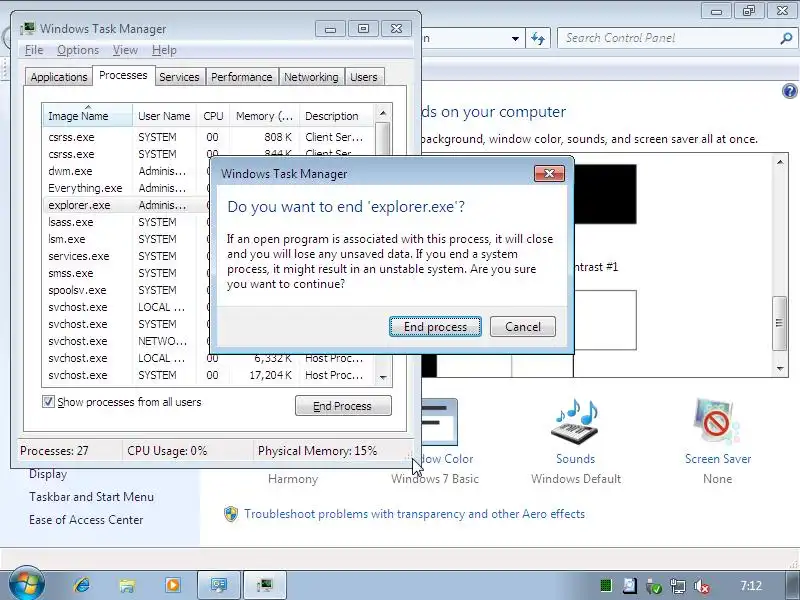
Task: Select the white high contrast theme thumbnail
Action: [x=605, y=320]
